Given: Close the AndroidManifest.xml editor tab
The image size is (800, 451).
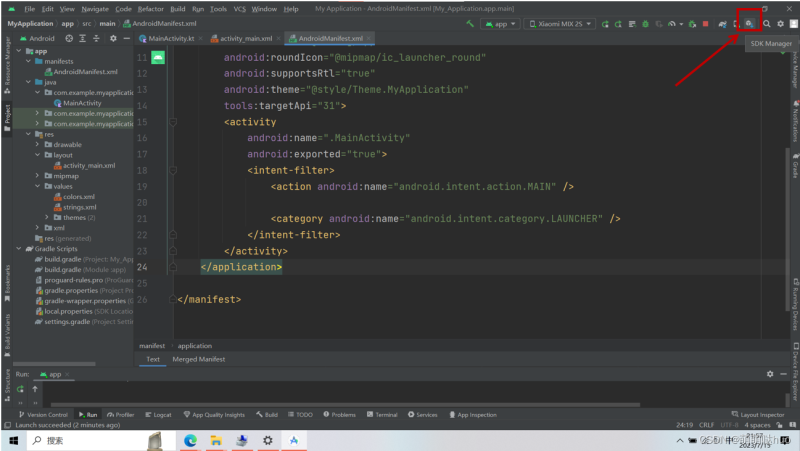Looking at the screenshot, I should click(x=368, y=38).
